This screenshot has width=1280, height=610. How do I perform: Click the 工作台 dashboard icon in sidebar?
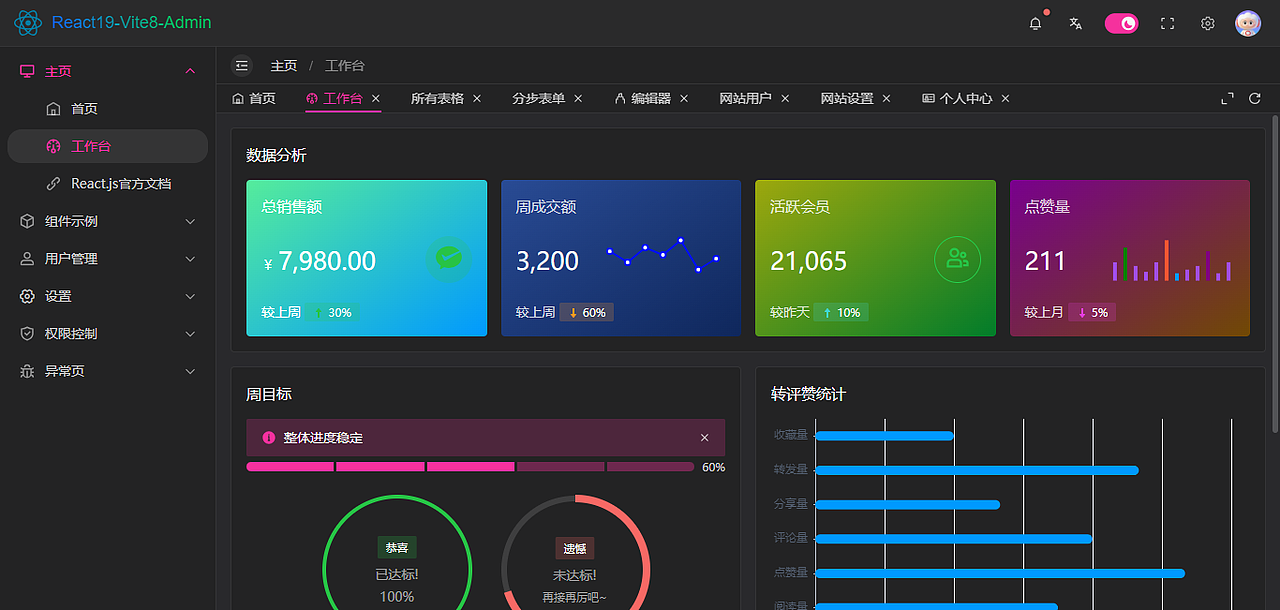54,146
